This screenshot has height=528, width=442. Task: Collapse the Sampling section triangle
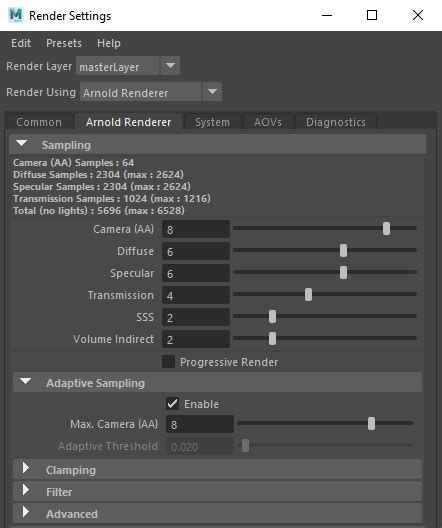coord(22,143)
